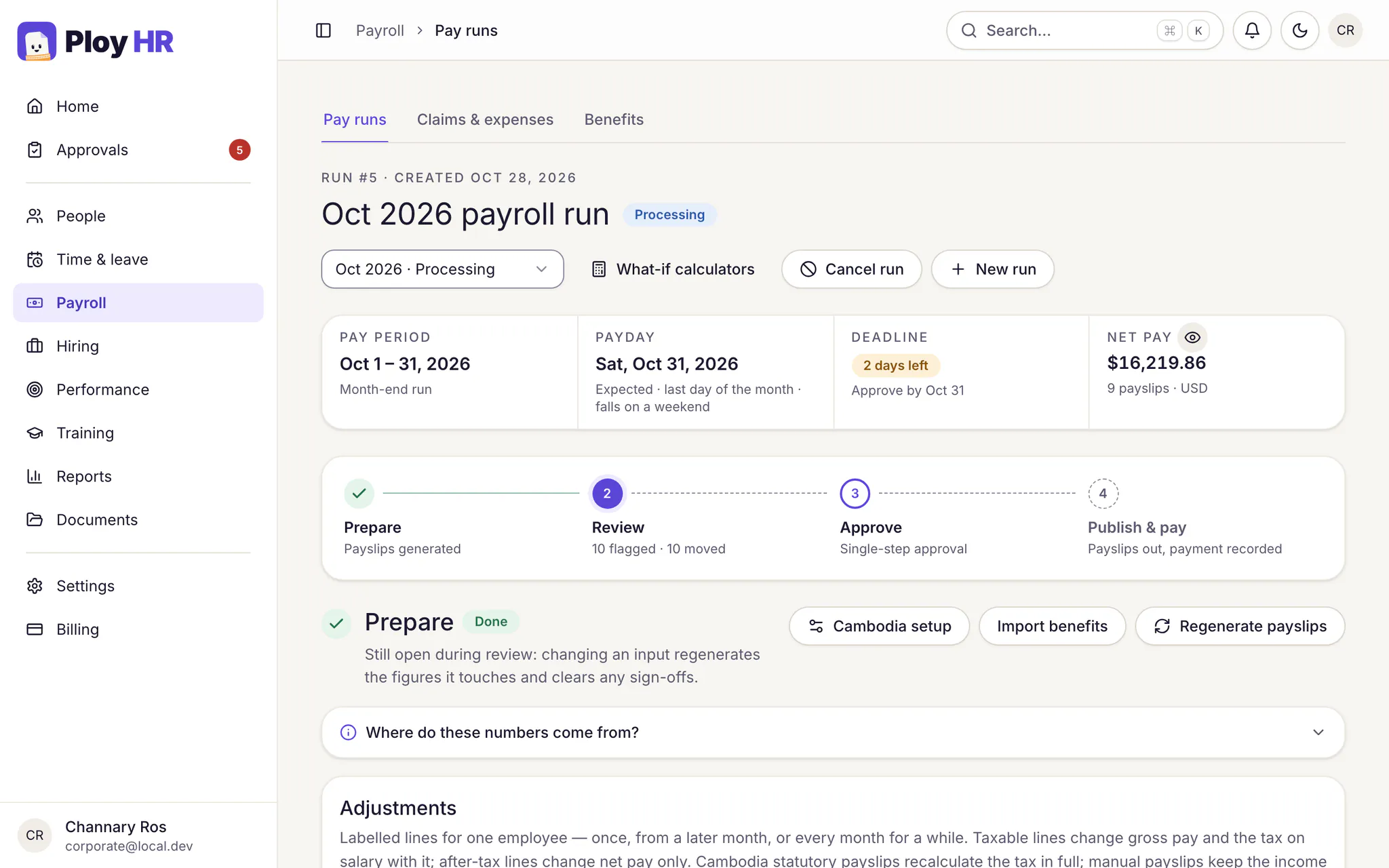Open Reports section

pyautogui.click(x=138, y=476)
